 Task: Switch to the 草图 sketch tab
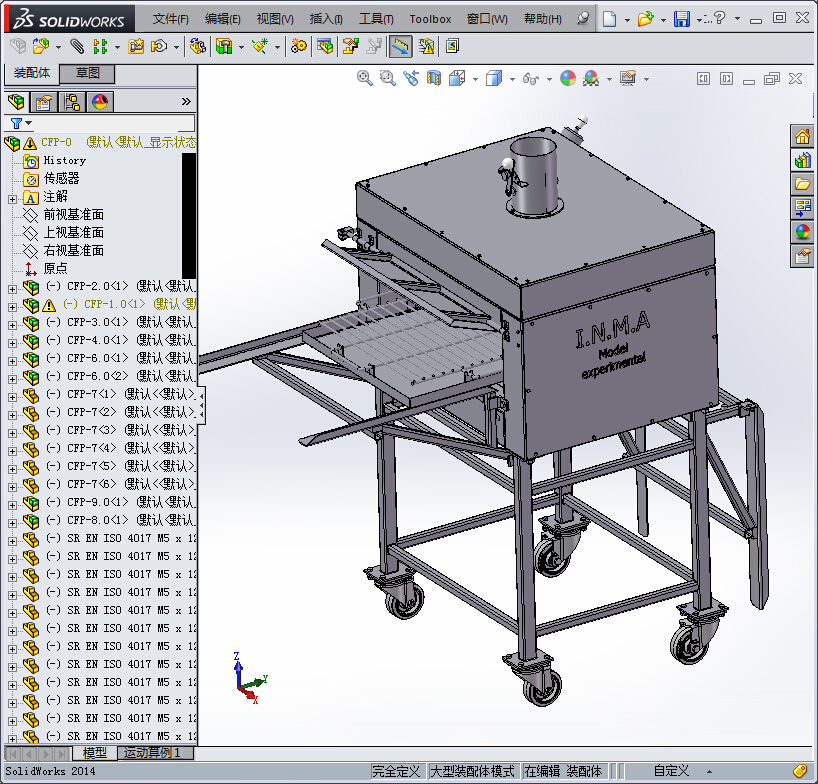point(87,73)
